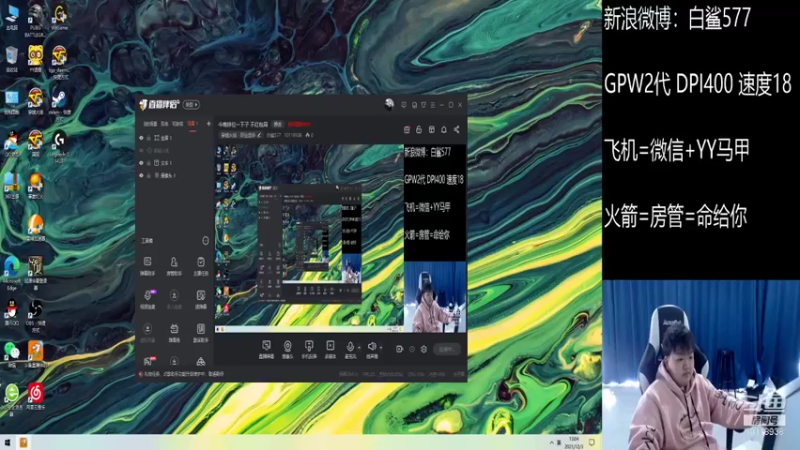
Task: Click the layout box icon above preview
Action: (432, 130)
